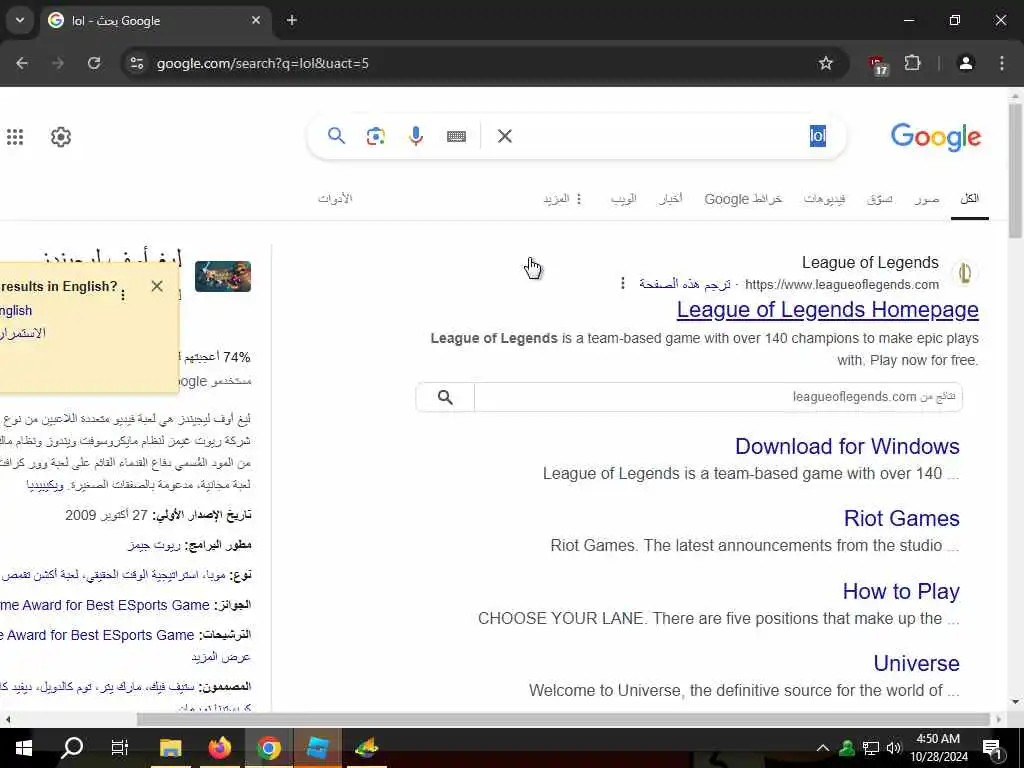The width and height of the screenshot is (1024, 768).
Task: Activate voice search microphone
Action: (416, 136)
